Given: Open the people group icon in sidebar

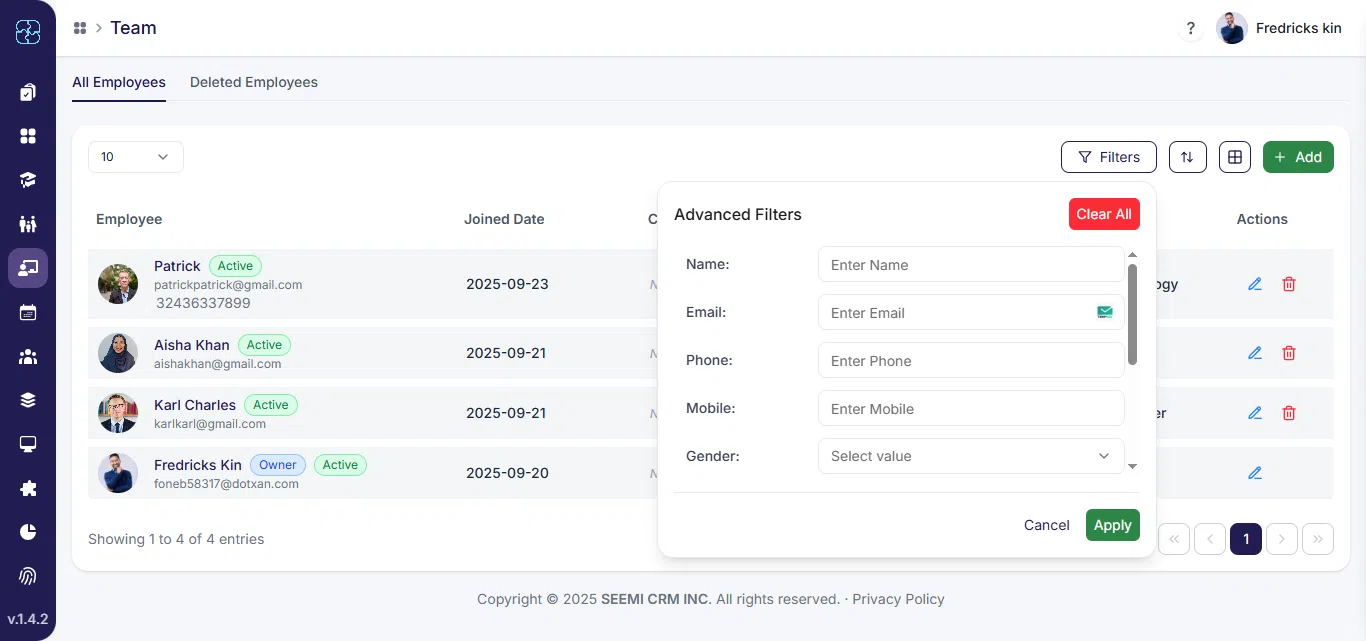Looking at the screenshot, I should click(28, 224).
